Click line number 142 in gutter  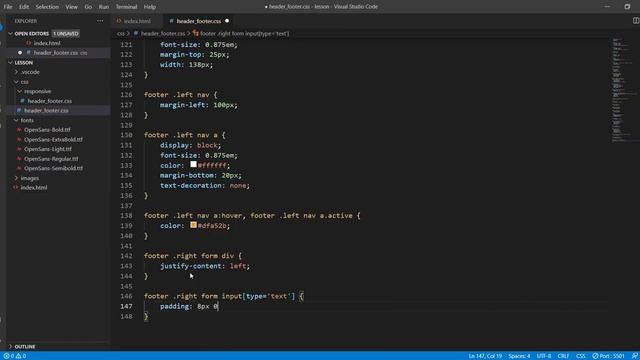click(126, 256)
